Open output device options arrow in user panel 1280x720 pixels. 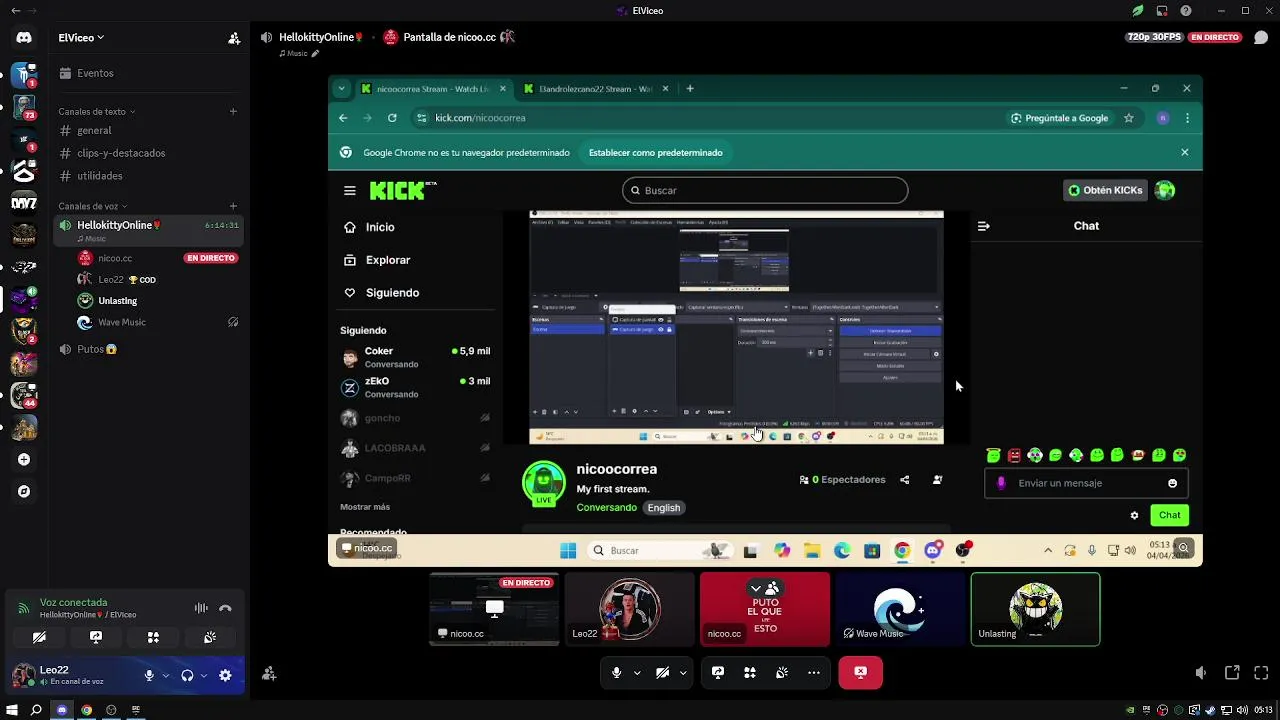203,676
